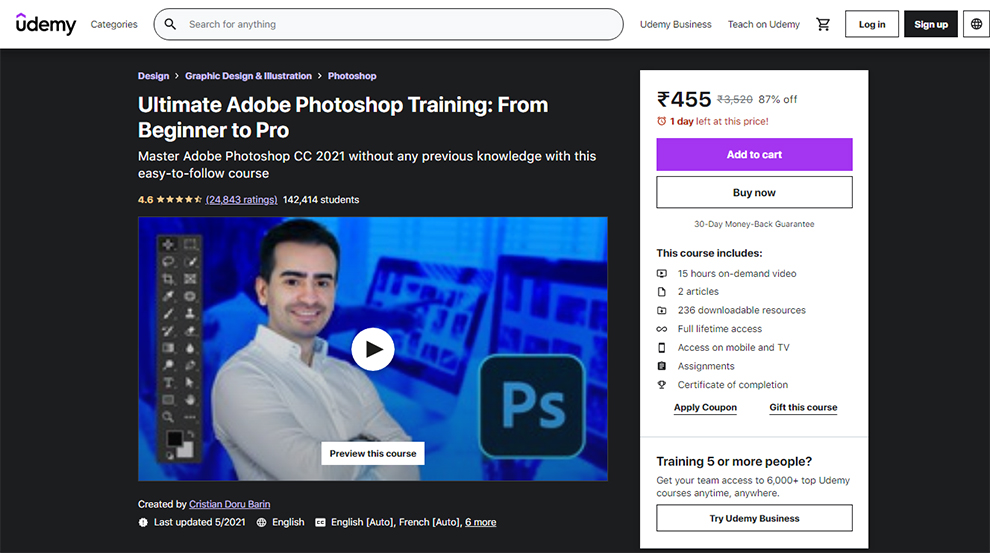The image size is (990, 553).
Task: Open the shopping cart icon
Action: (x=823, y=24)
